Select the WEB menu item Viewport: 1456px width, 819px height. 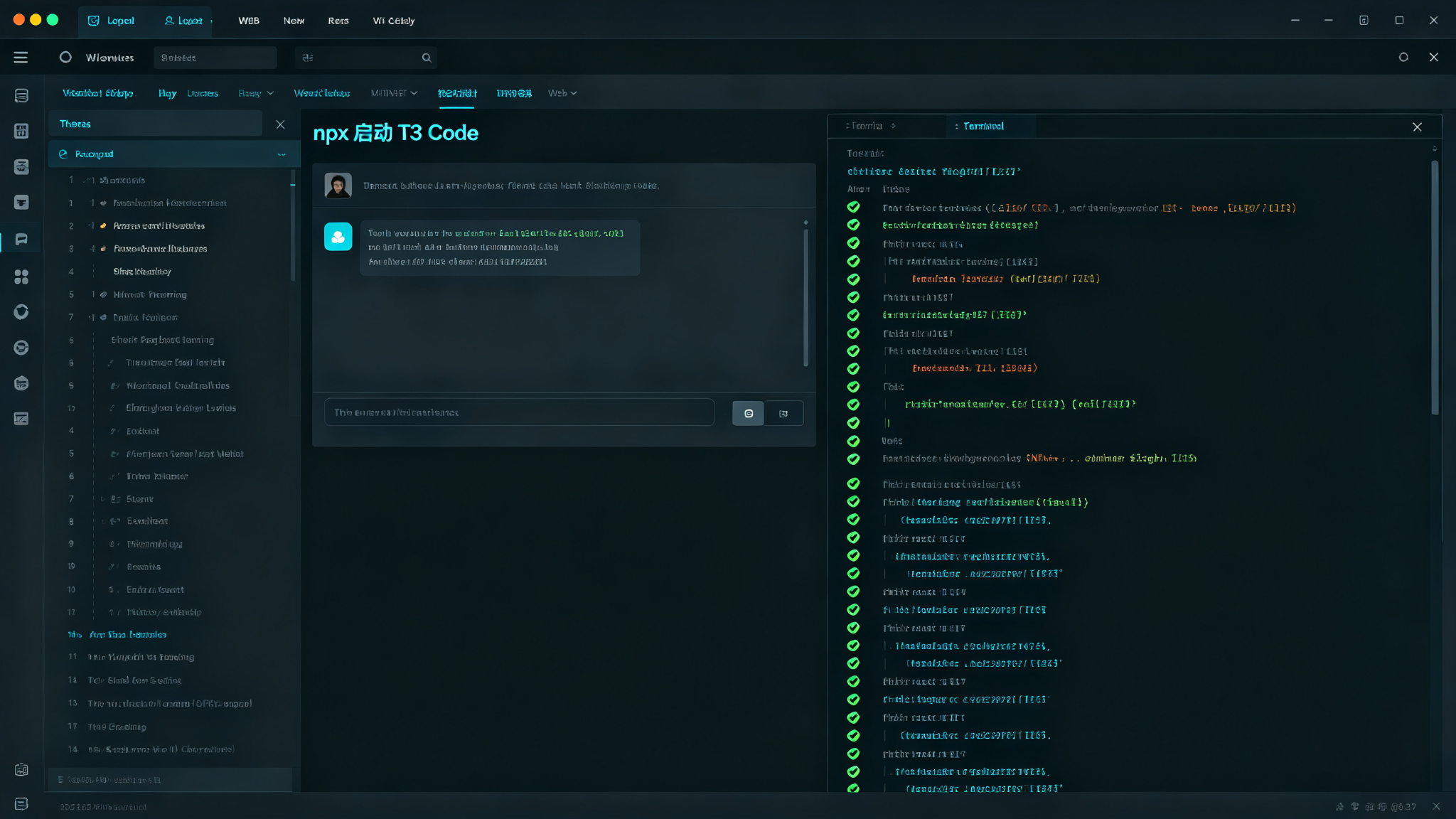(249, 21)
